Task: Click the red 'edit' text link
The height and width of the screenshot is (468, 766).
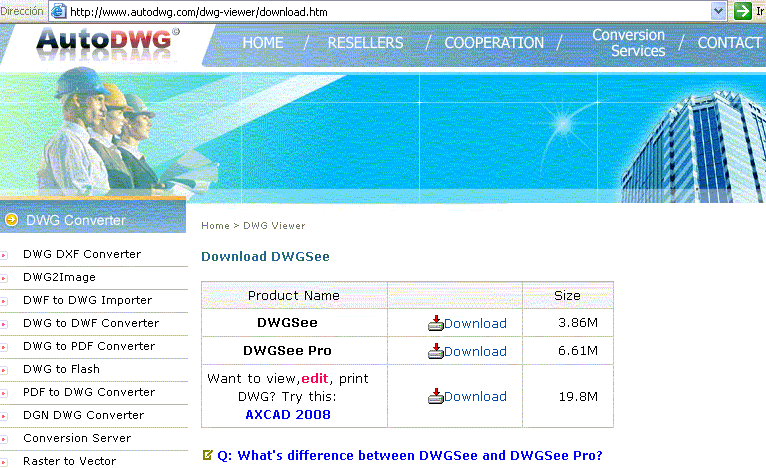Action: click(x=315, y=379)
